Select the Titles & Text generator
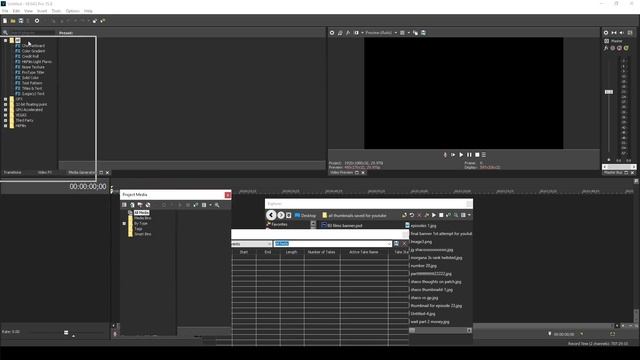 [32, 88]
